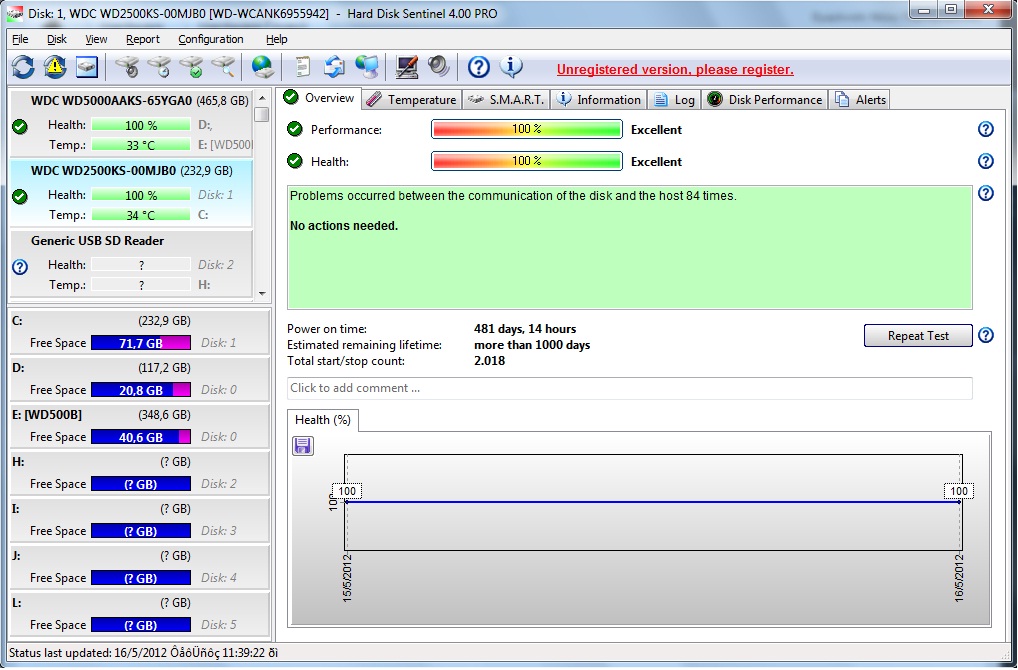Switch to the Temperature tab
Screen dimensions: 1018x670
(x=412, y=99)
